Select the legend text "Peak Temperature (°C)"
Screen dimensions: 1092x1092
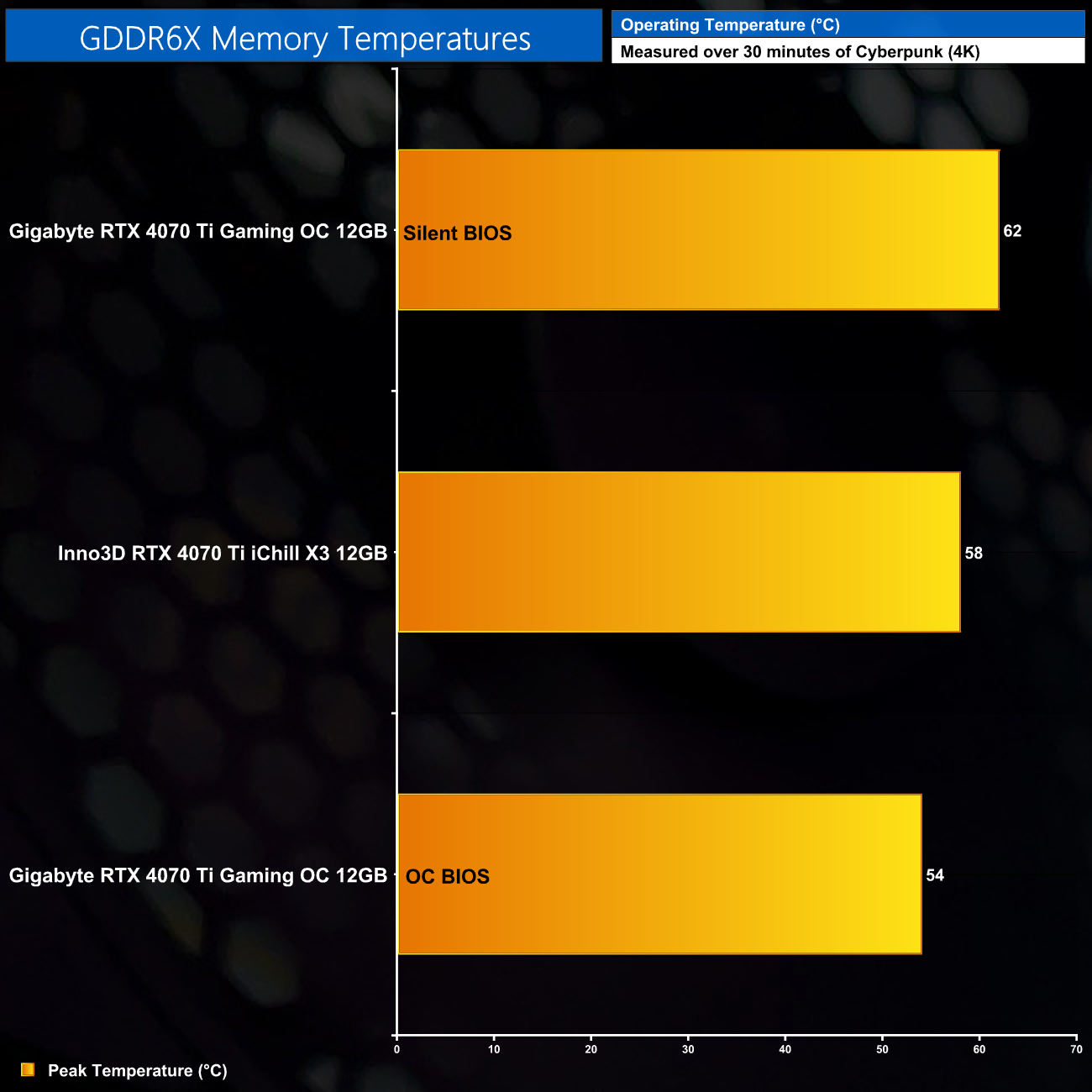138,1070
